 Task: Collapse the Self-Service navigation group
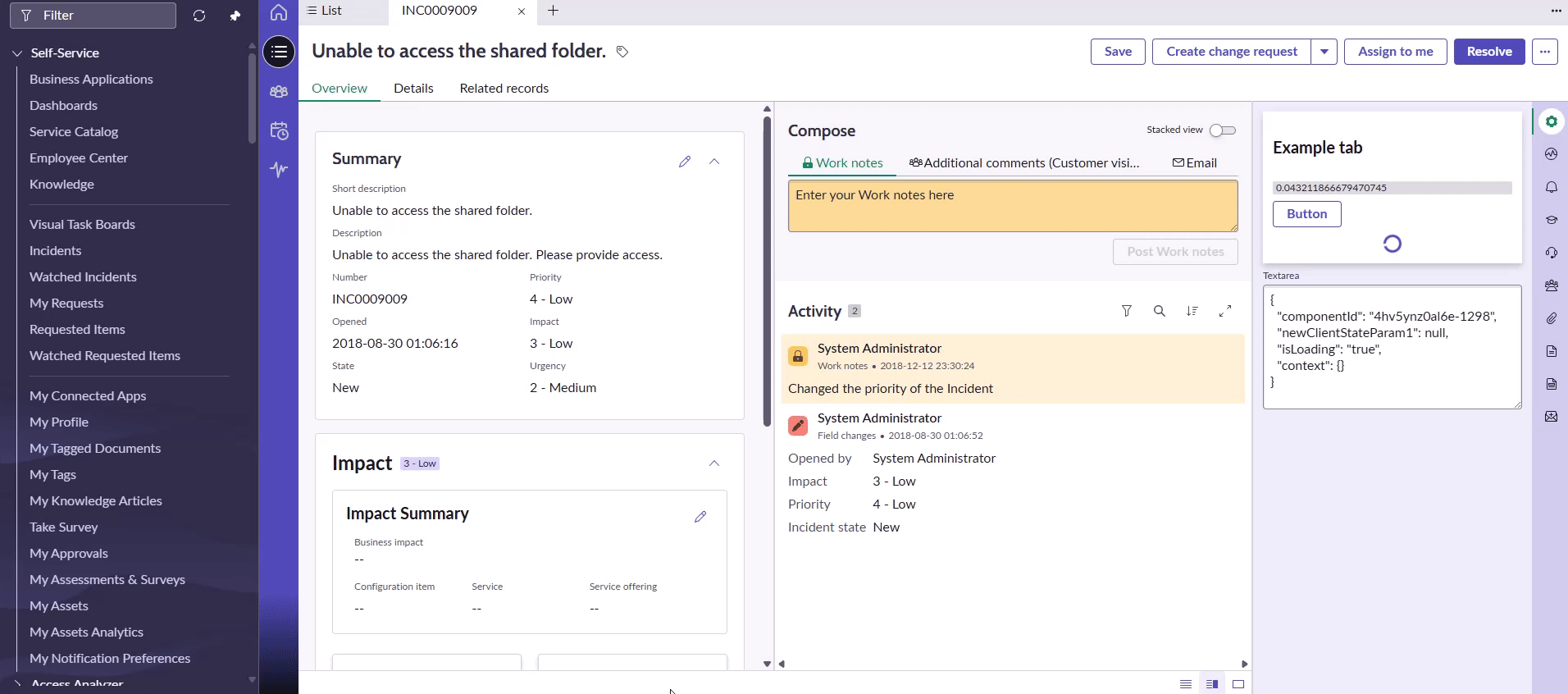pyautogui.click(x=17, y=53)
